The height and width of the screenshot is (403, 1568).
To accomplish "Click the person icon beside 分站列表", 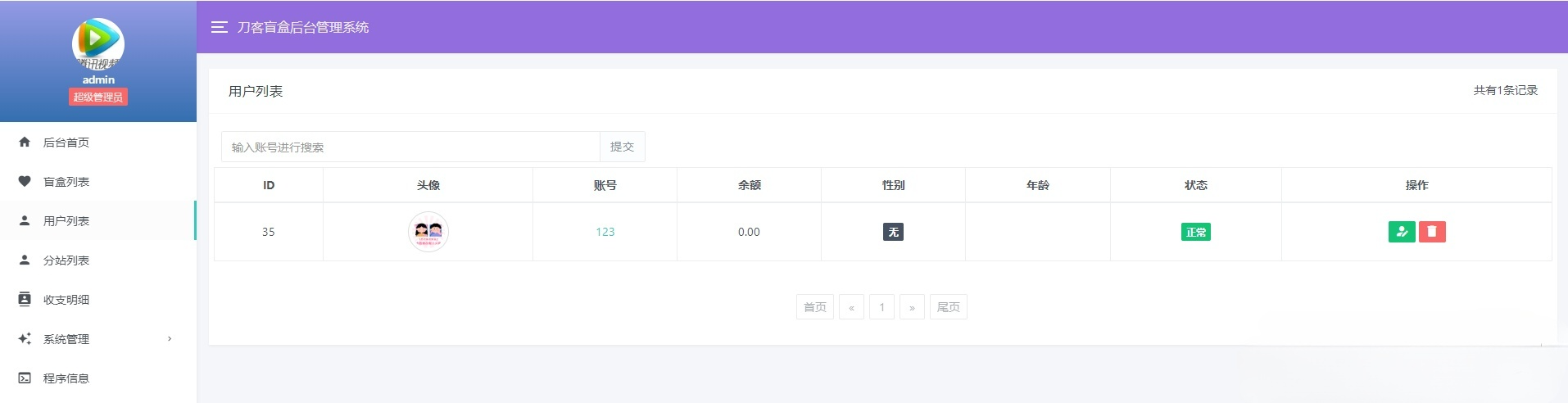I will 25,260.
